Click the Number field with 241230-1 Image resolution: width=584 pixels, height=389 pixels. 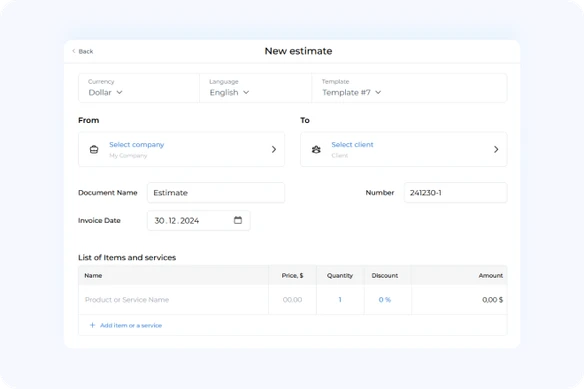pos(456,193)
